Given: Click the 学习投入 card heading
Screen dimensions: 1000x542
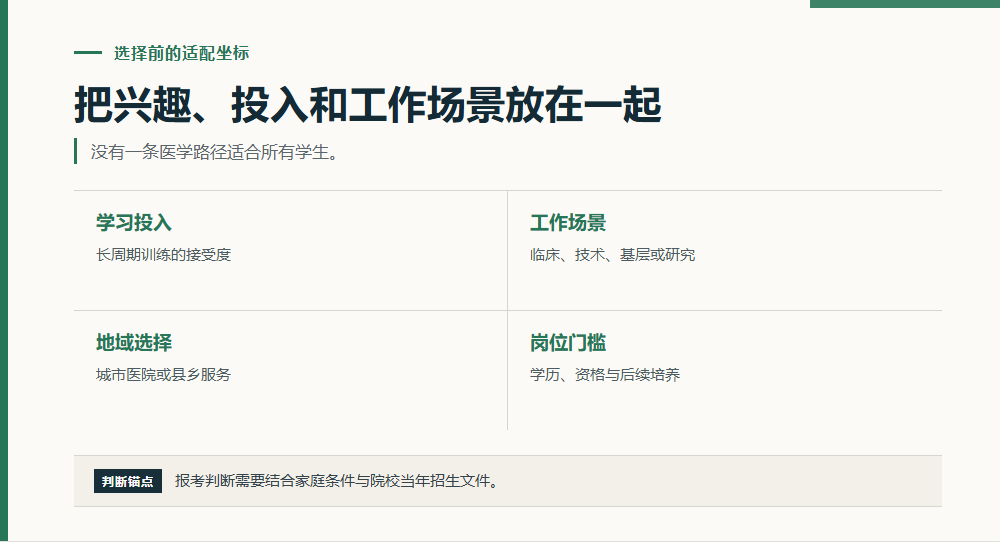Looking at the screenshot, I should pos(134,223).
